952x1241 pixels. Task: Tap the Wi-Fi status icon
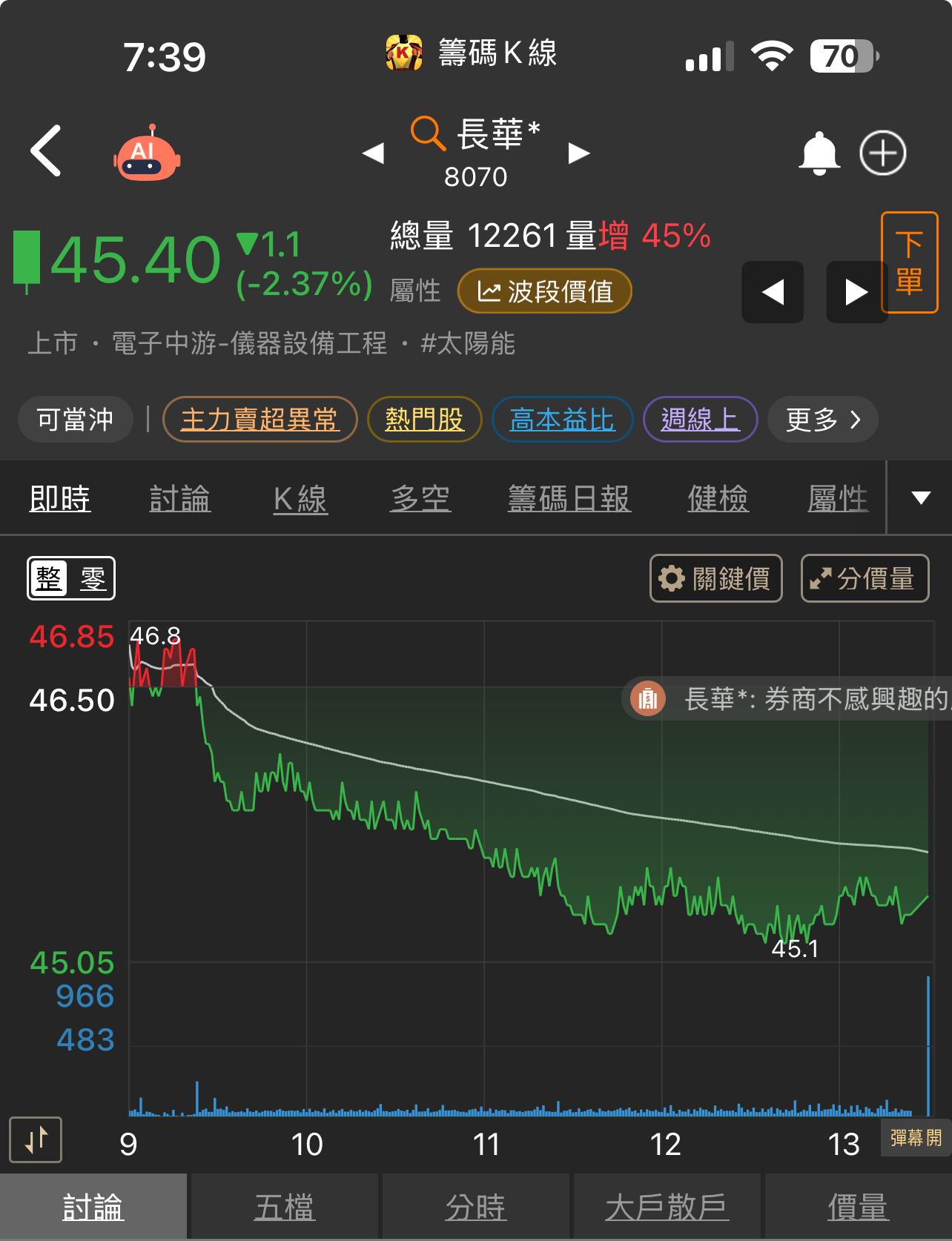(772, 56)
